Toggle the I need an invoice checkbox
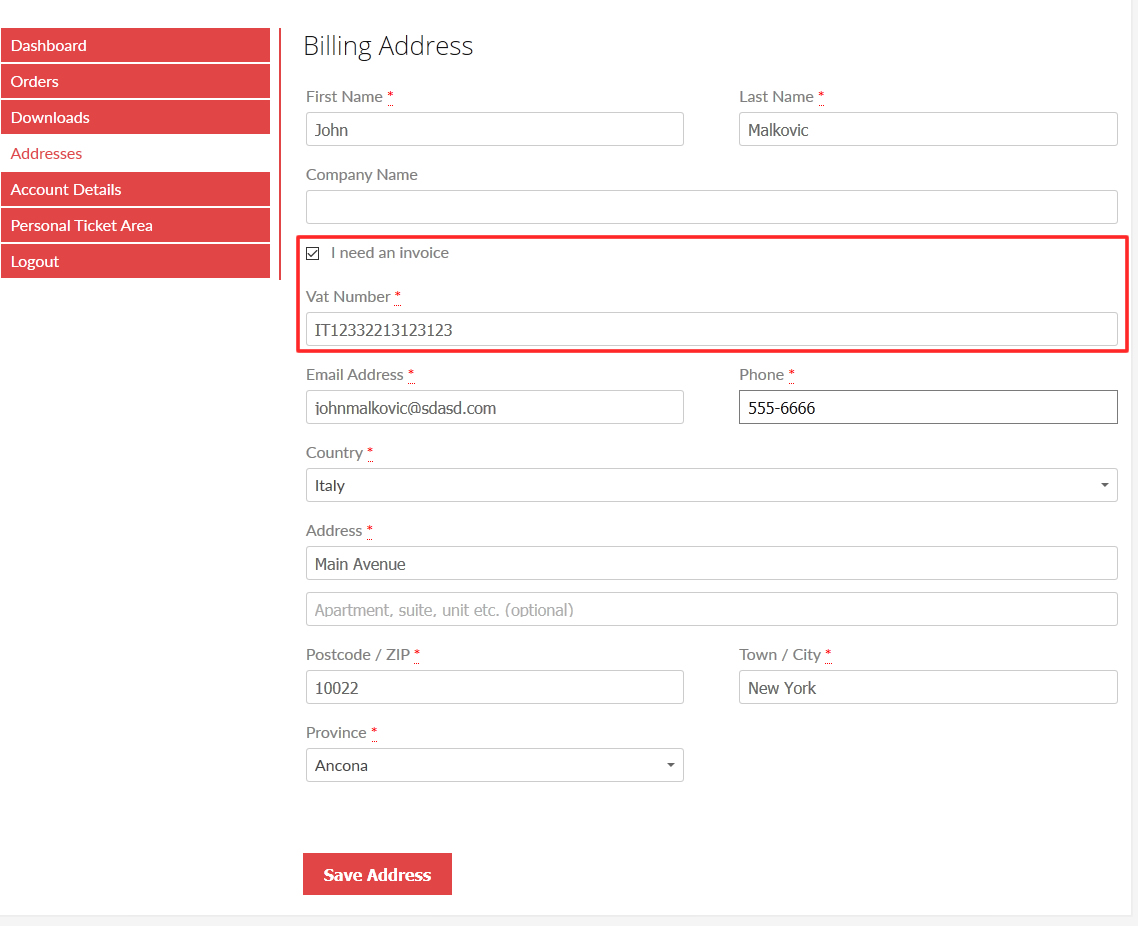Viewport: 1138px width, 926px height. pyautogui.click(x=313, y=253)
